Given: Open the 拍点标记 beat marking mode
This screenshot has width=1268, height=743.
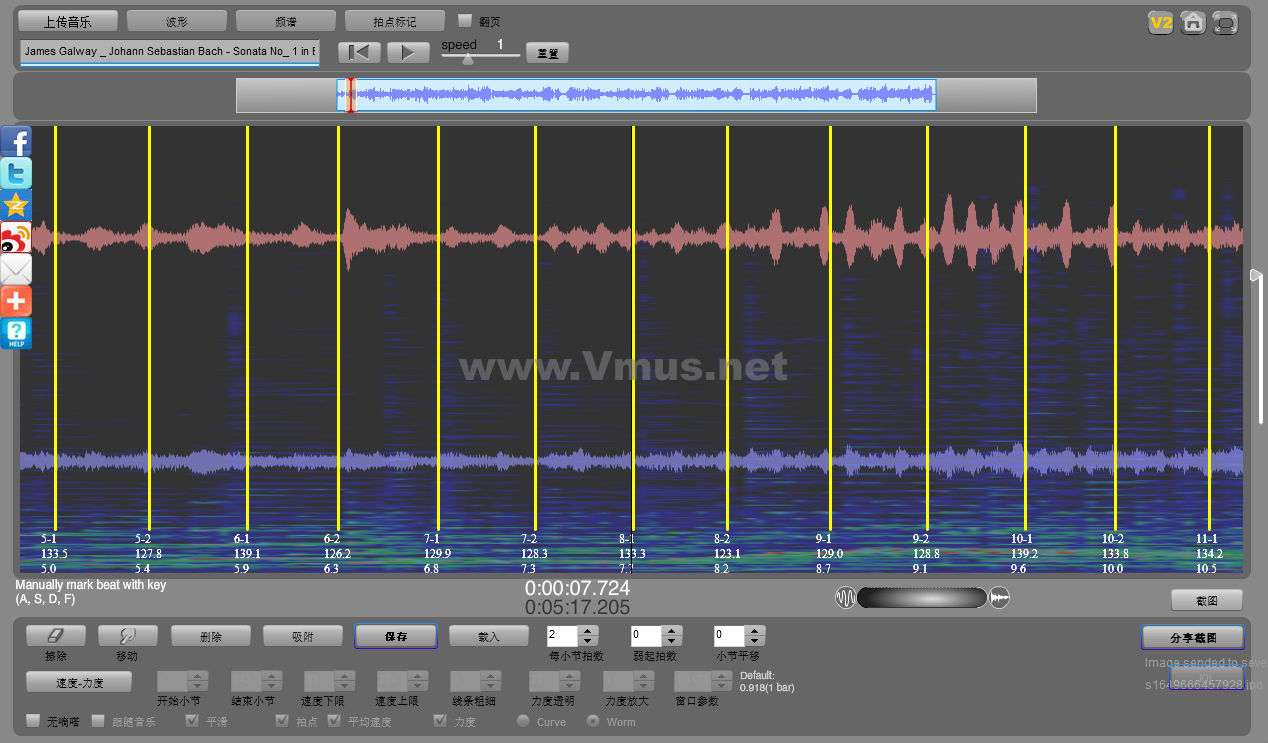Looking at the screenshot, I should (395, 20).
